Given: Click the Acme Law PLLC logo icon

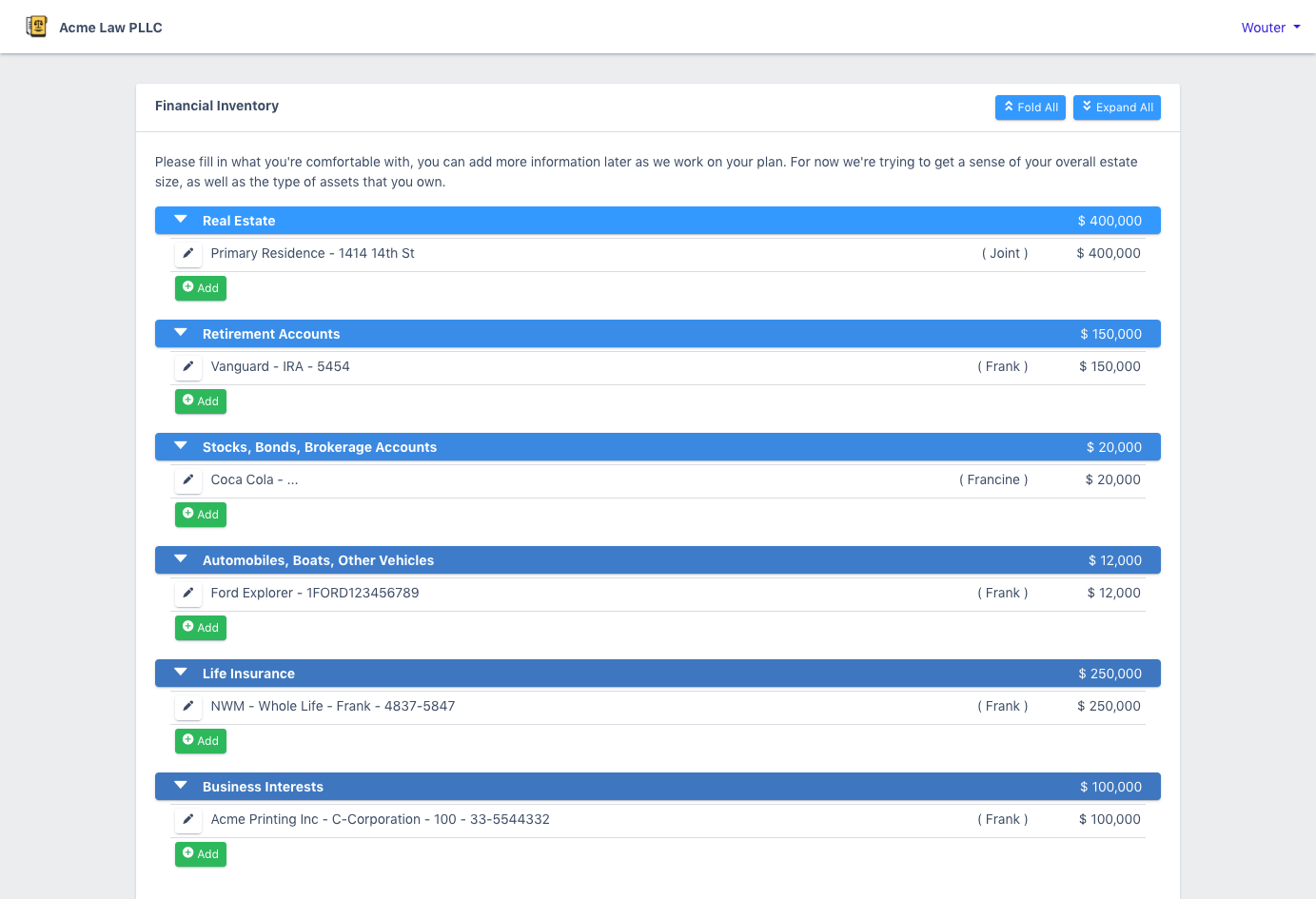Looking at the screenshot, I should click(36, 27).
